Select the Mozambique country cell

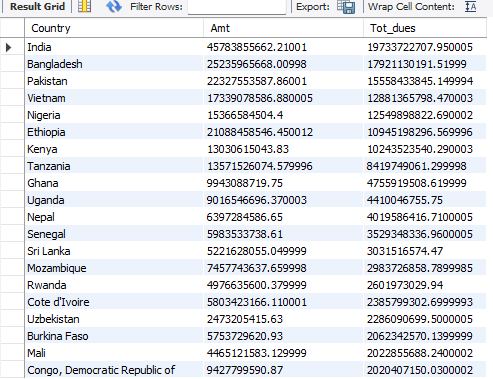coord(114,268)
